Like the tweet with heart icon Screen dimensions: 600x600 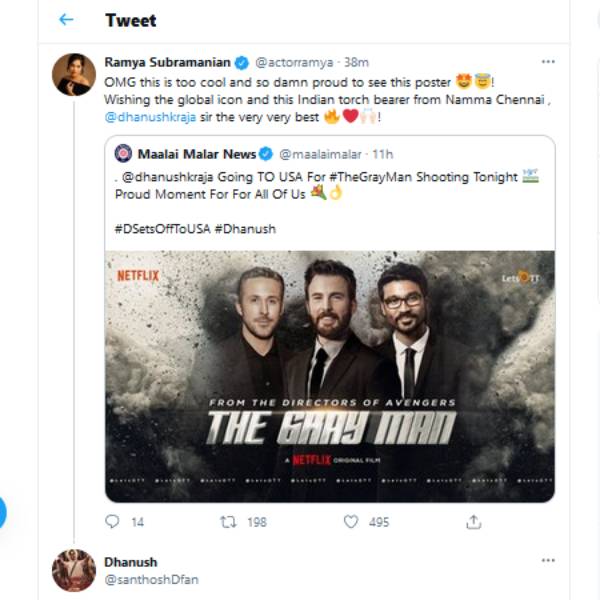tap(351, 521)
